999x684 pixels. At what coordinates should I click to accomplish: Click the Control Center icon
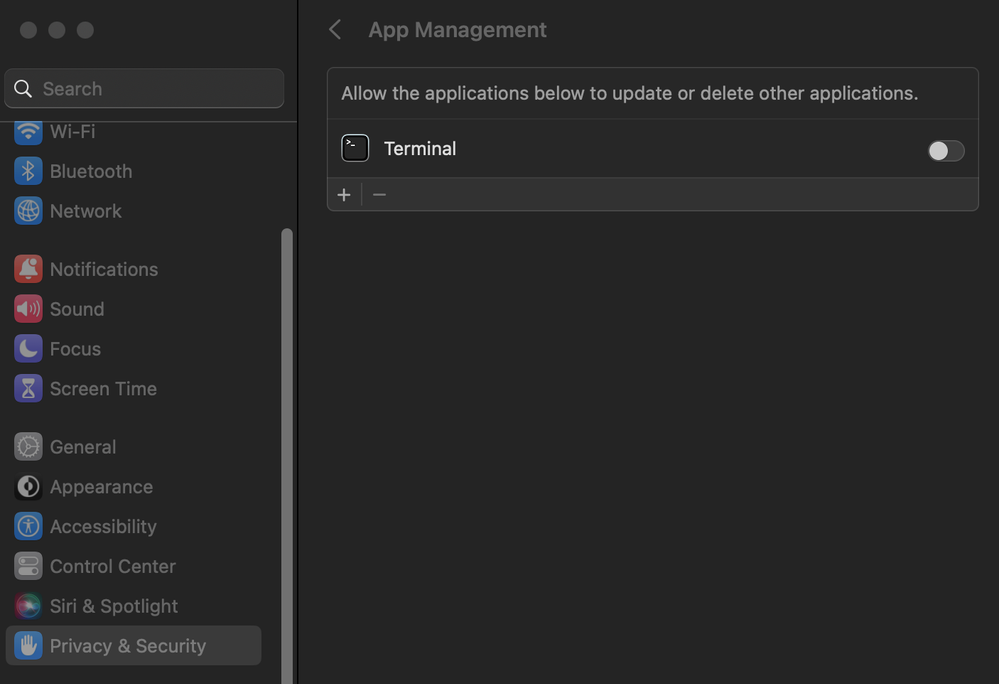tap(28, 566)
